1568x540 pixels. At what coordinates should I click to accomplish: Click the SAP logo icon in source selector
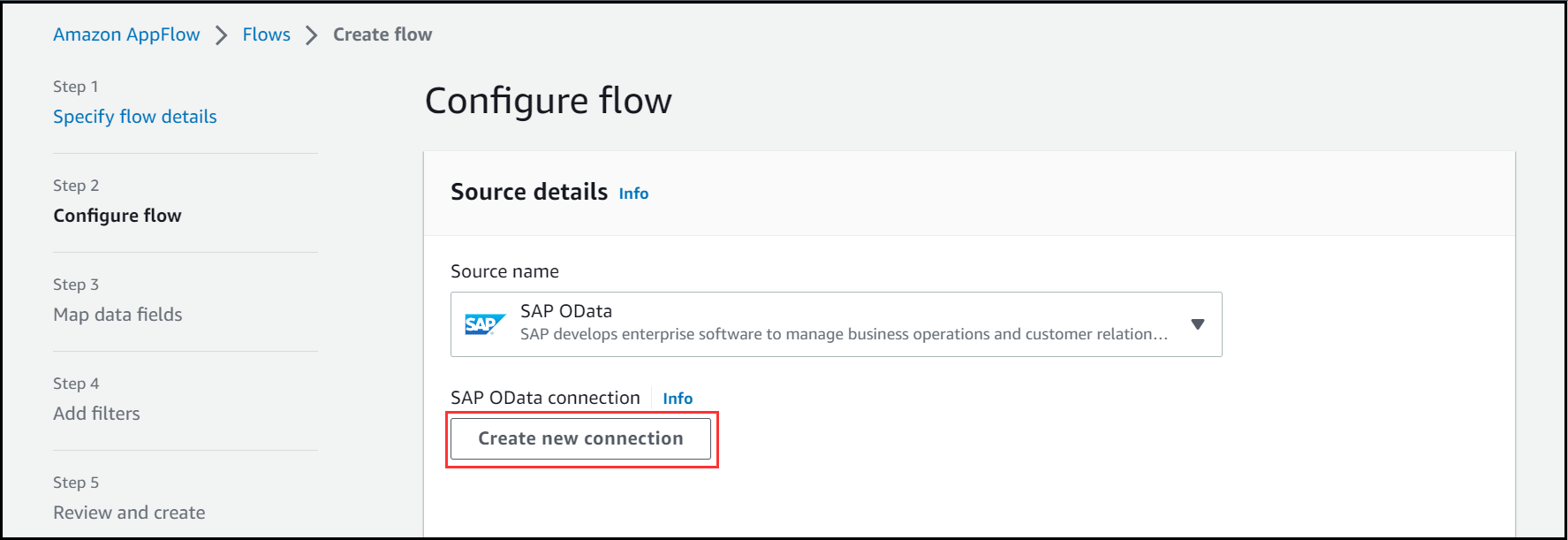pos(485,324)
